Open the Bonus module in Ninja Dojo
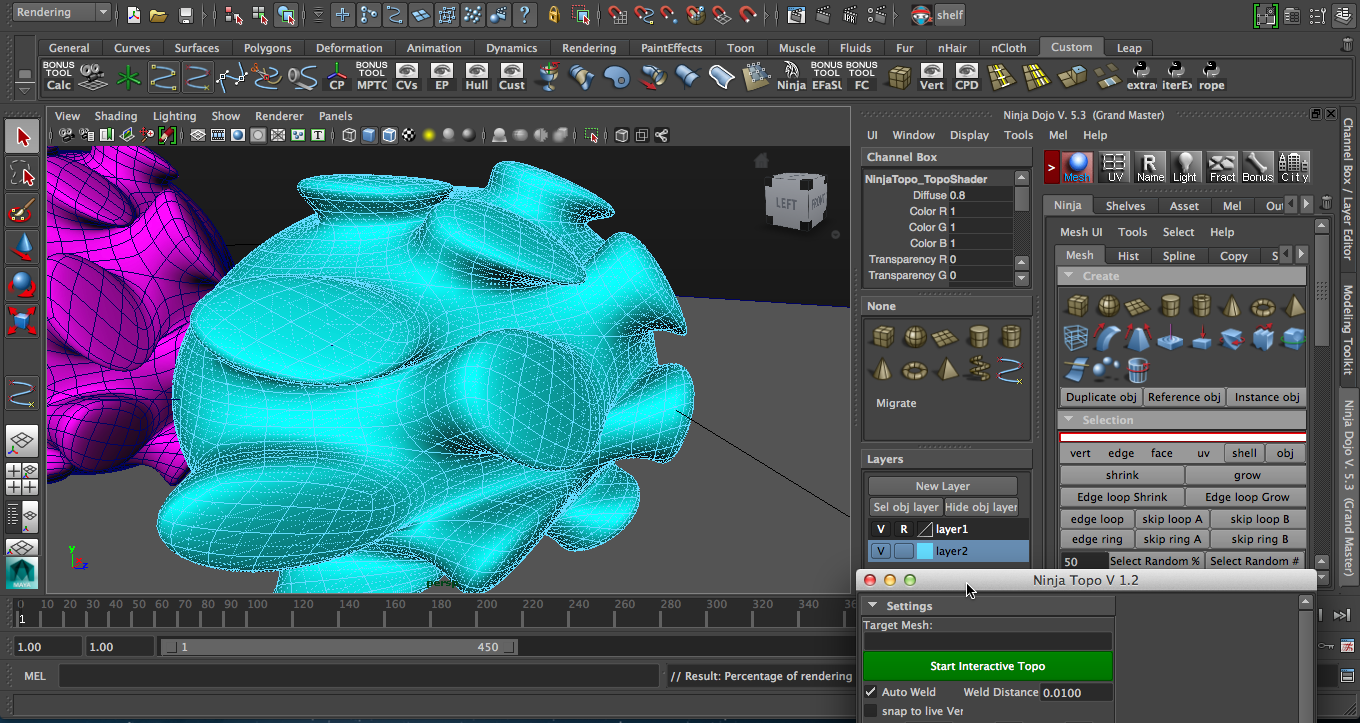The height and width of the screenshot is (723, 1360). coord(1258,167)
